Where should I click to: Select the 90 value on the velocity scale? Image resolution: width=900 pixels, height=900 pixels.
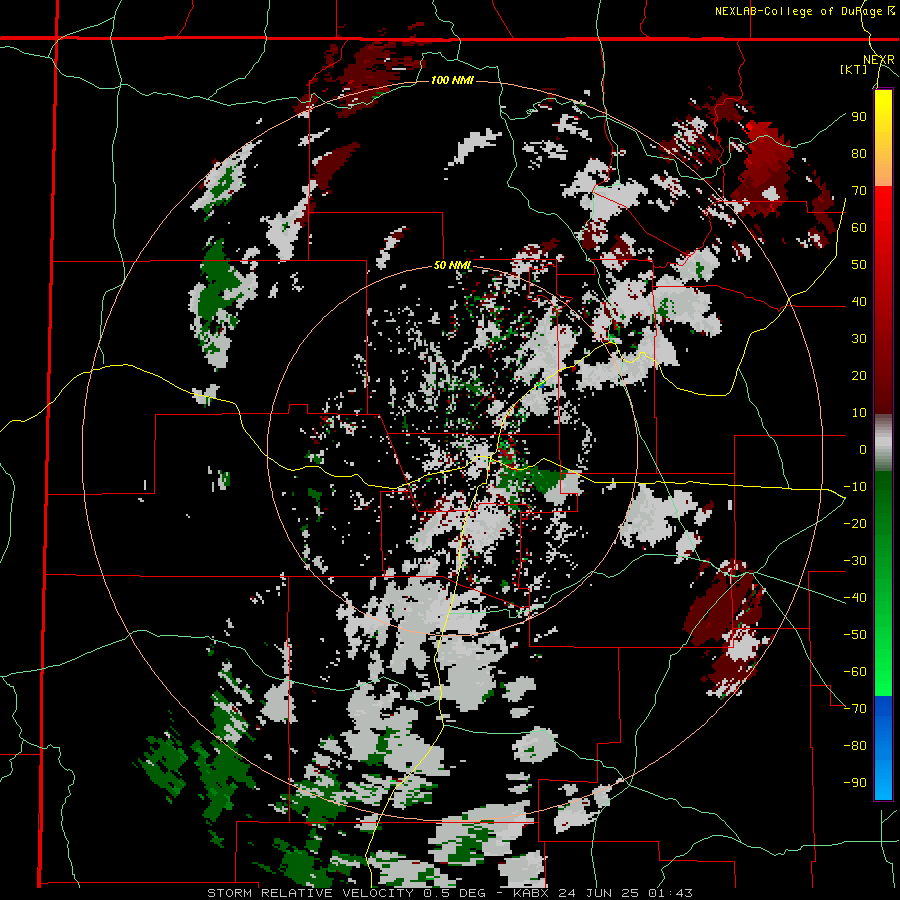point(859,117)
